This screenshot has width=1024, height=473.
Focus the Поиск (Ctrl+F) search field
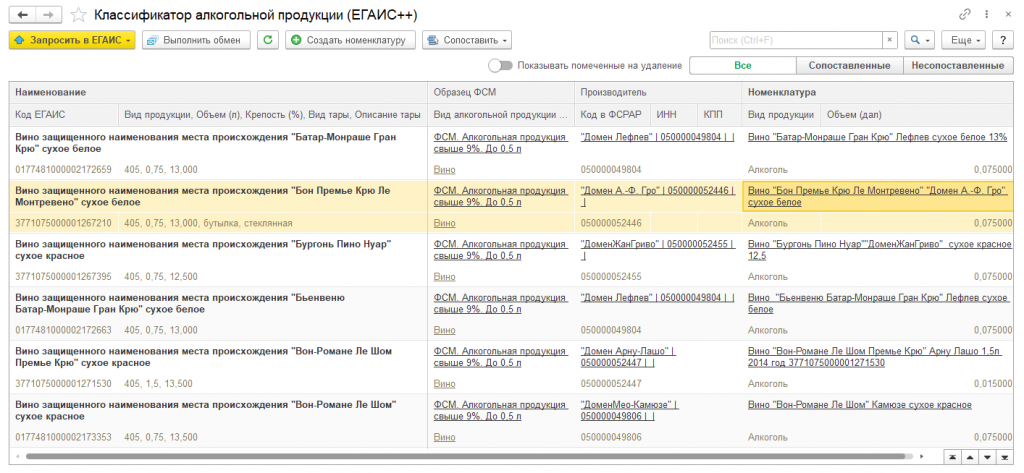coord(796,40)
